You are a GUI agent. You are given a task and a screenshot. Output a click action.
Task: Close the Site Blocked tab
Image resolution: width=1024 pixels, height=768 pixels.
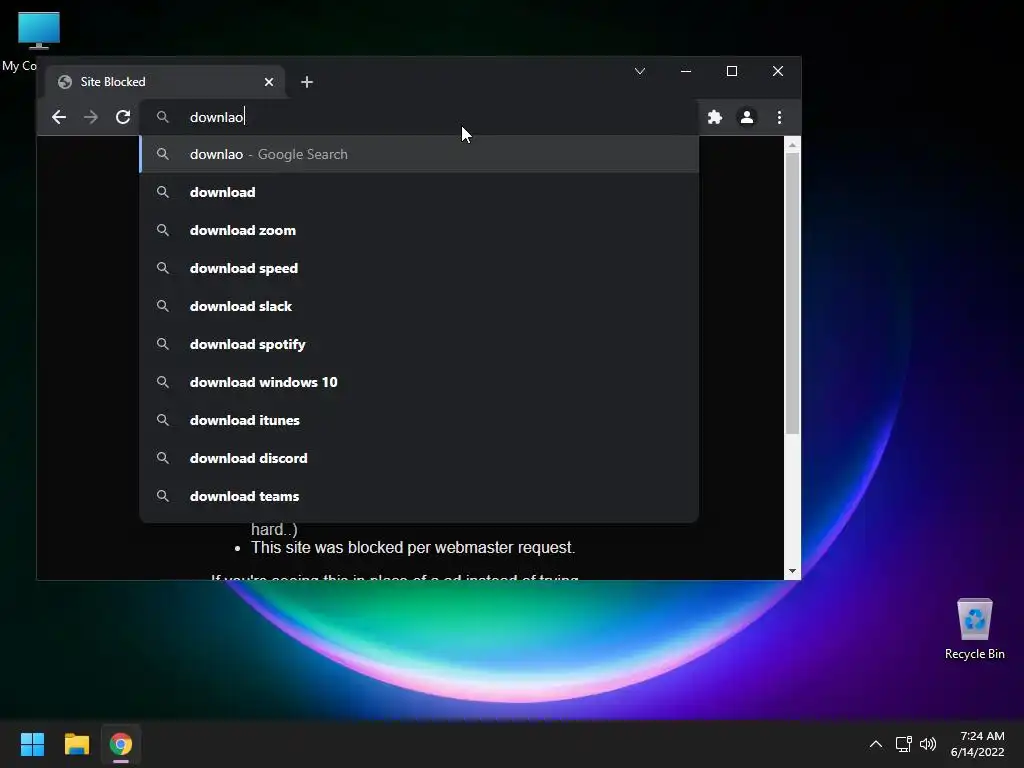[x=268, y=82]
